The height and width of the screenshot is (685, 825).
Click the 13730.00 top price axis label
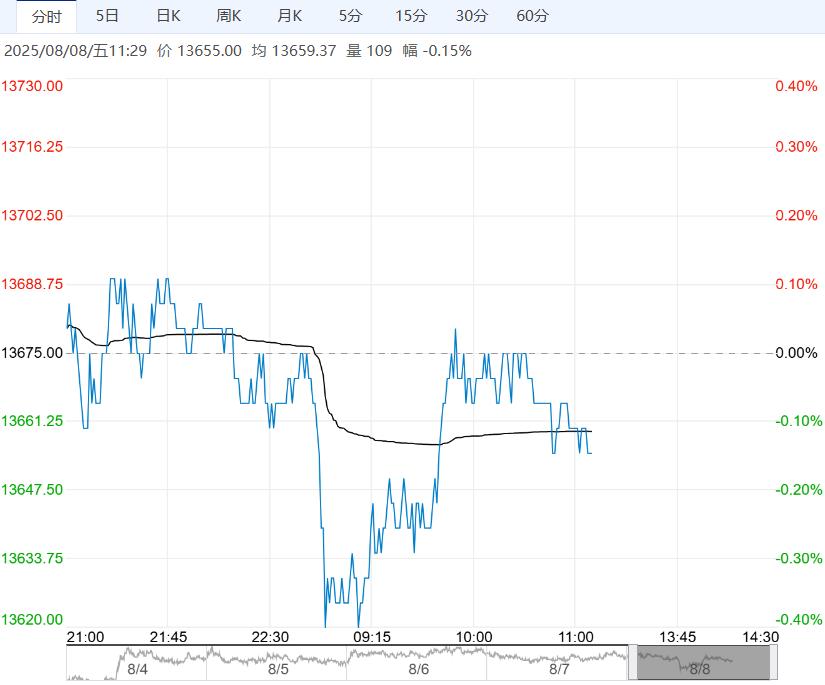(x=33, y=86)
